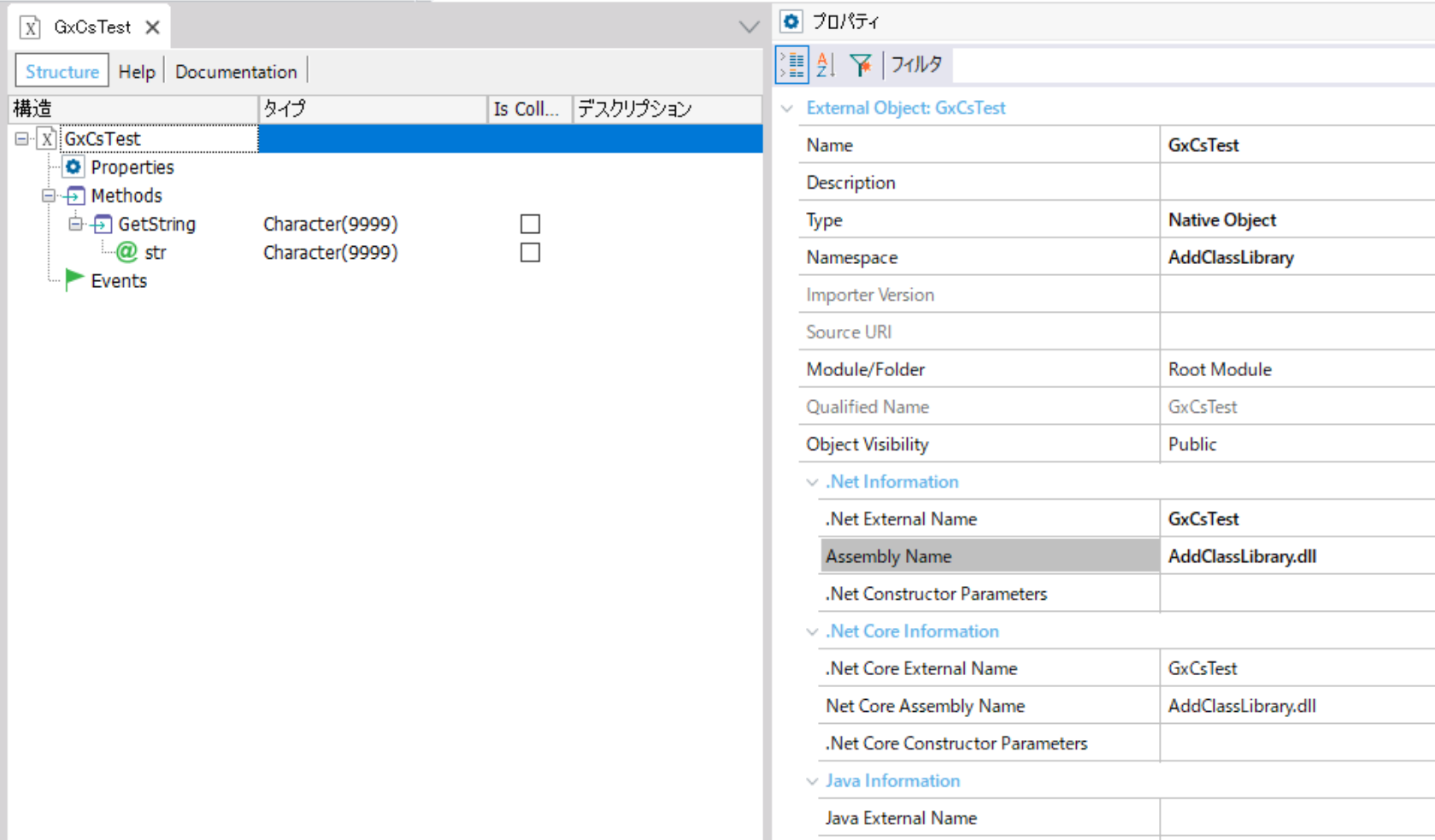The image size is (1435, 840).
Task: Open the tab list dropdown chevron
Action: click(749, 27)
